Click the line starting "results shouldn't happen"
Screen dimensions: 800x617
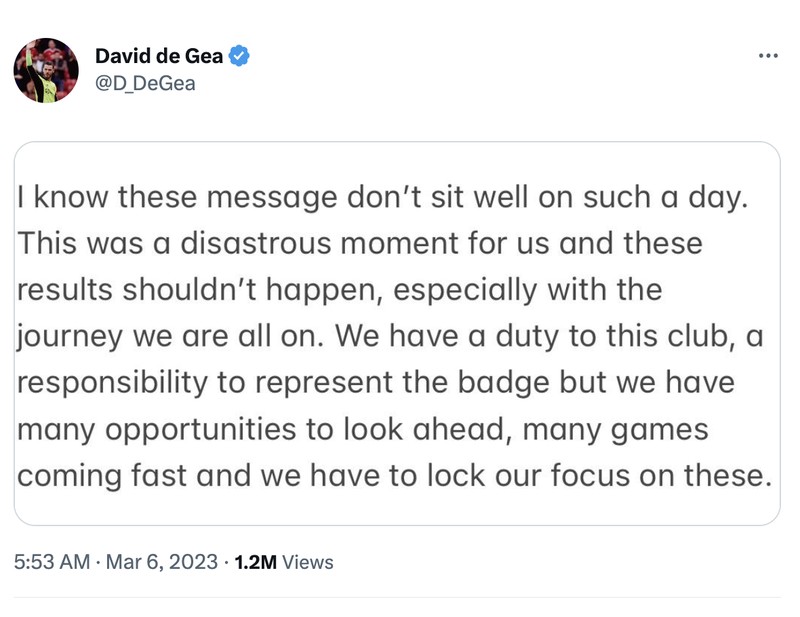tap(340, 289)
